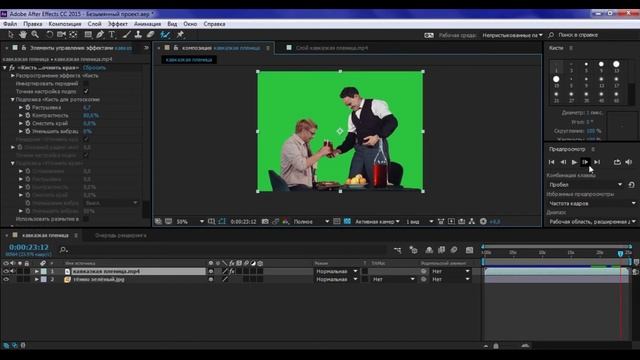The height and width of the screenshot is (360, 640).
Task: Play the preview
Action: point(574,162)
